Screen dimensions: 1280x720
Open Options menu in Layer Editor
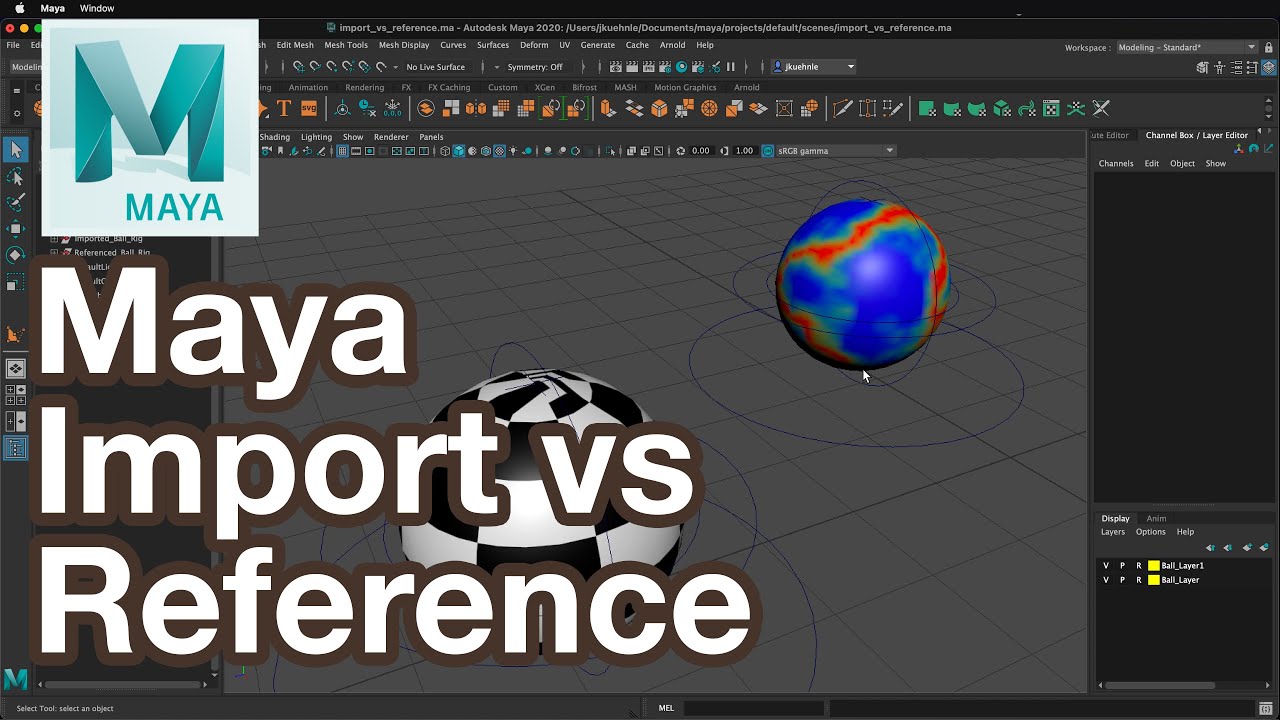click(1150, 532)
